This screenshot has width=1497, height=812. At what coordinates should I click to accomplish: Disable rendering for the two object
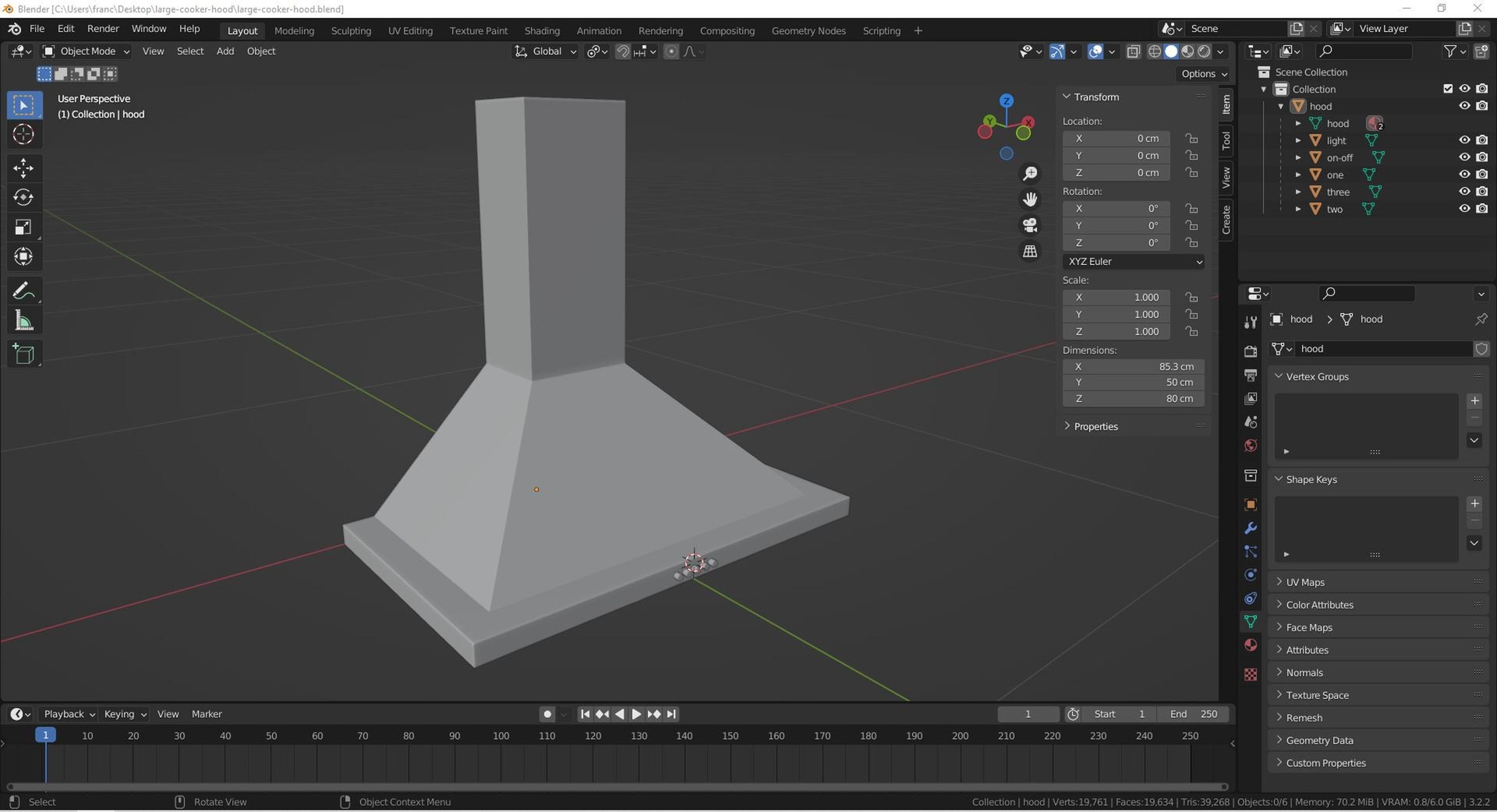[1481, 209]
